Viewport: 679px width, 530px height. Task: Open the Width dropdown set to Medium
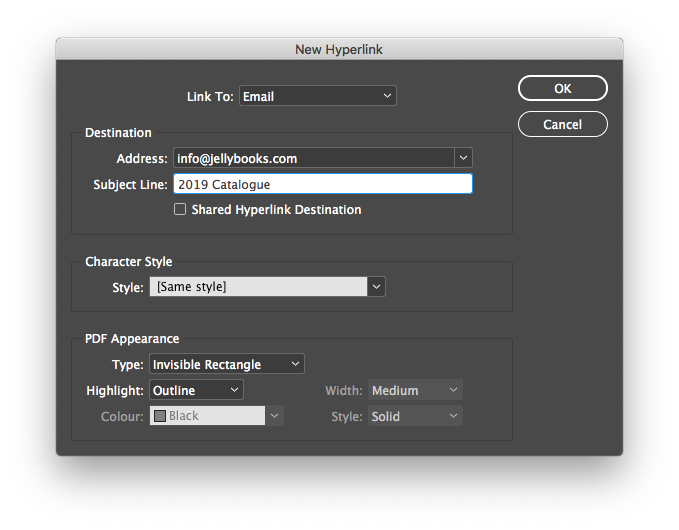(x=415, y=390)
